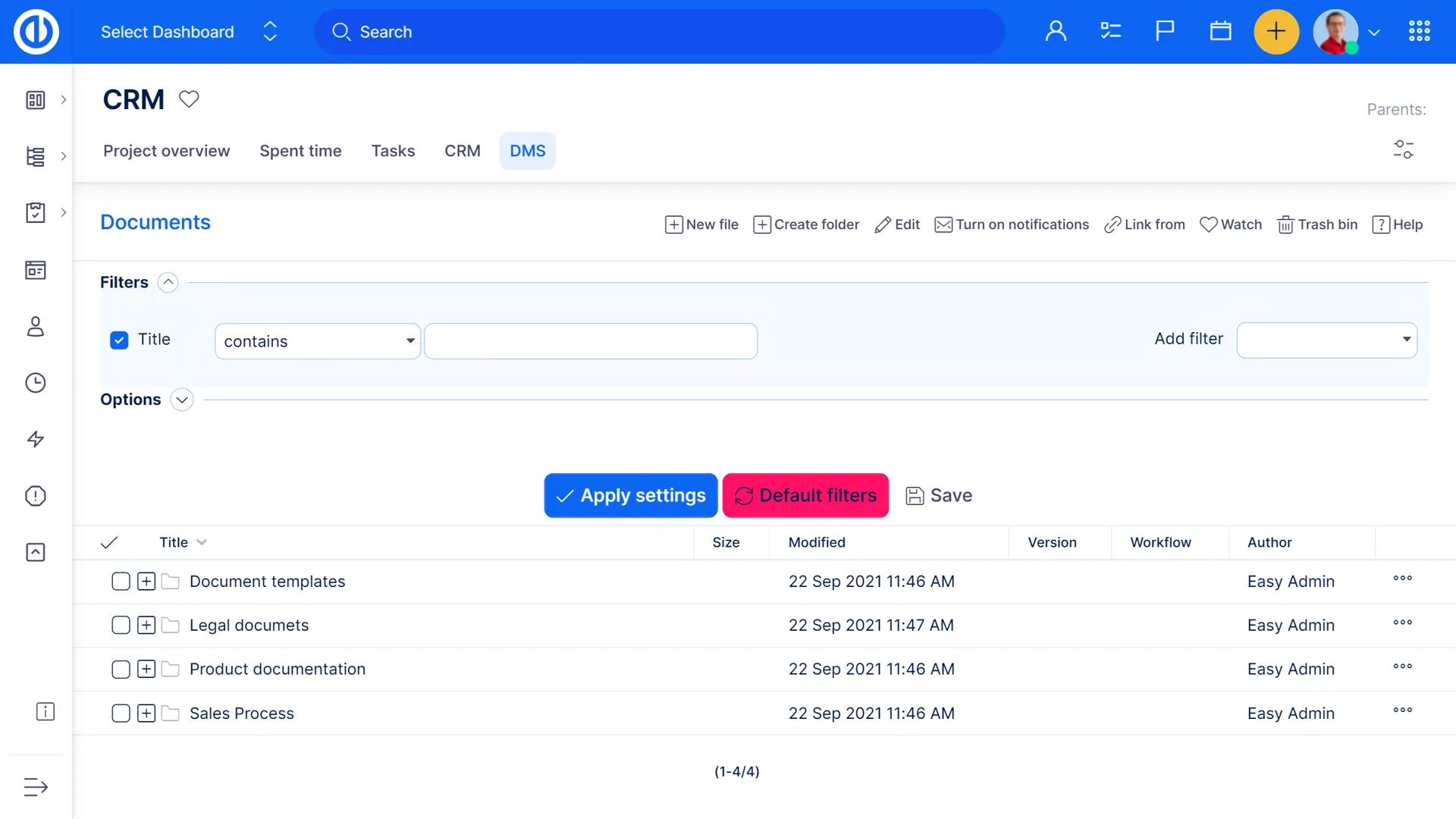Expand the Document templates folder
The width and height of the screenshot is (1456, 819).
click(x=146, y=582)
